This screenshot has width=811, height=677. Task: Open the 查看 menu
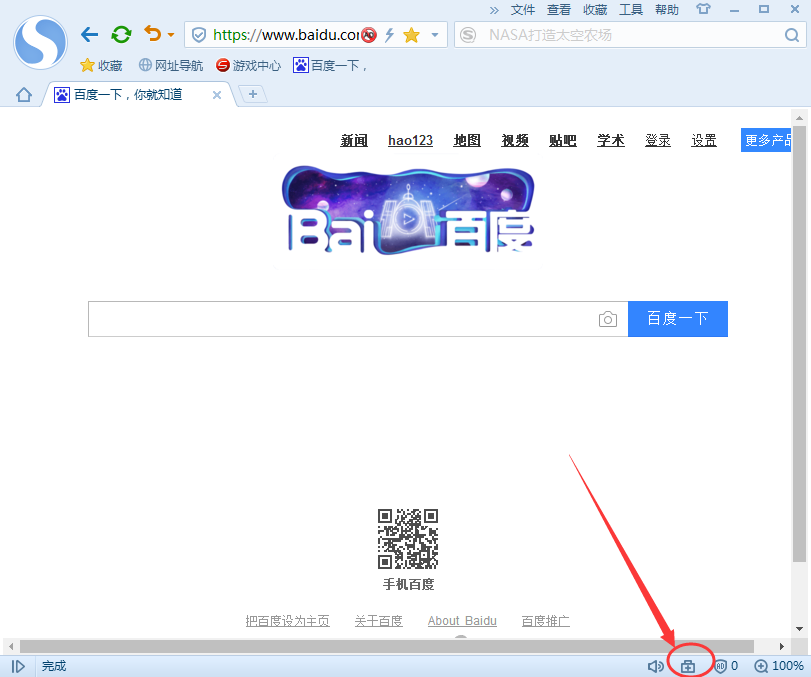click(558, 9)
